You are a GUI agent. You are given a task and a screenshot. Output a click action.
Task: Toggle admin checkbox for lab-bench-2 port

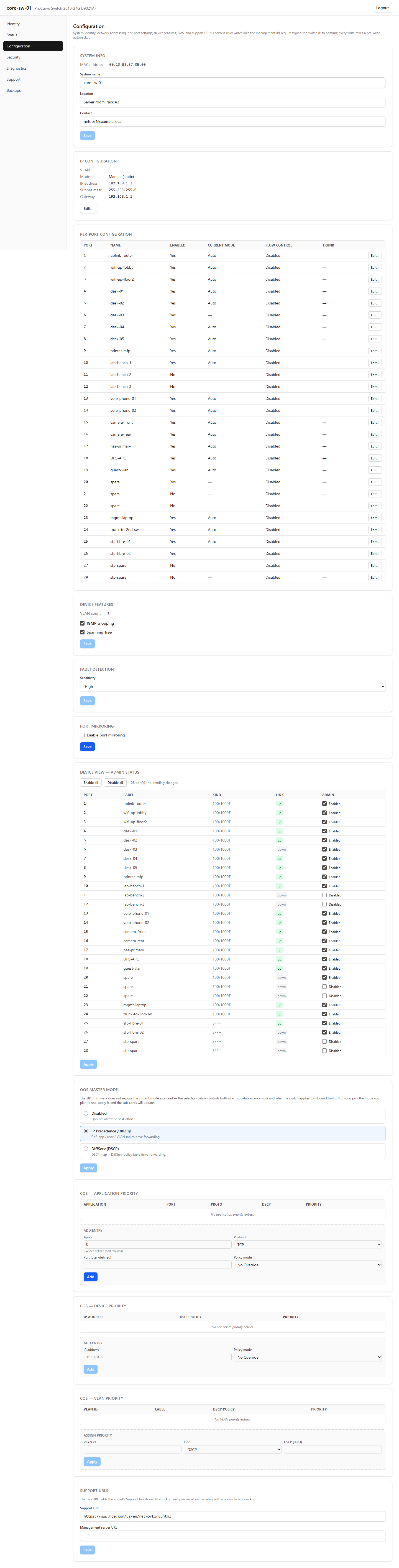pos(324,895)
